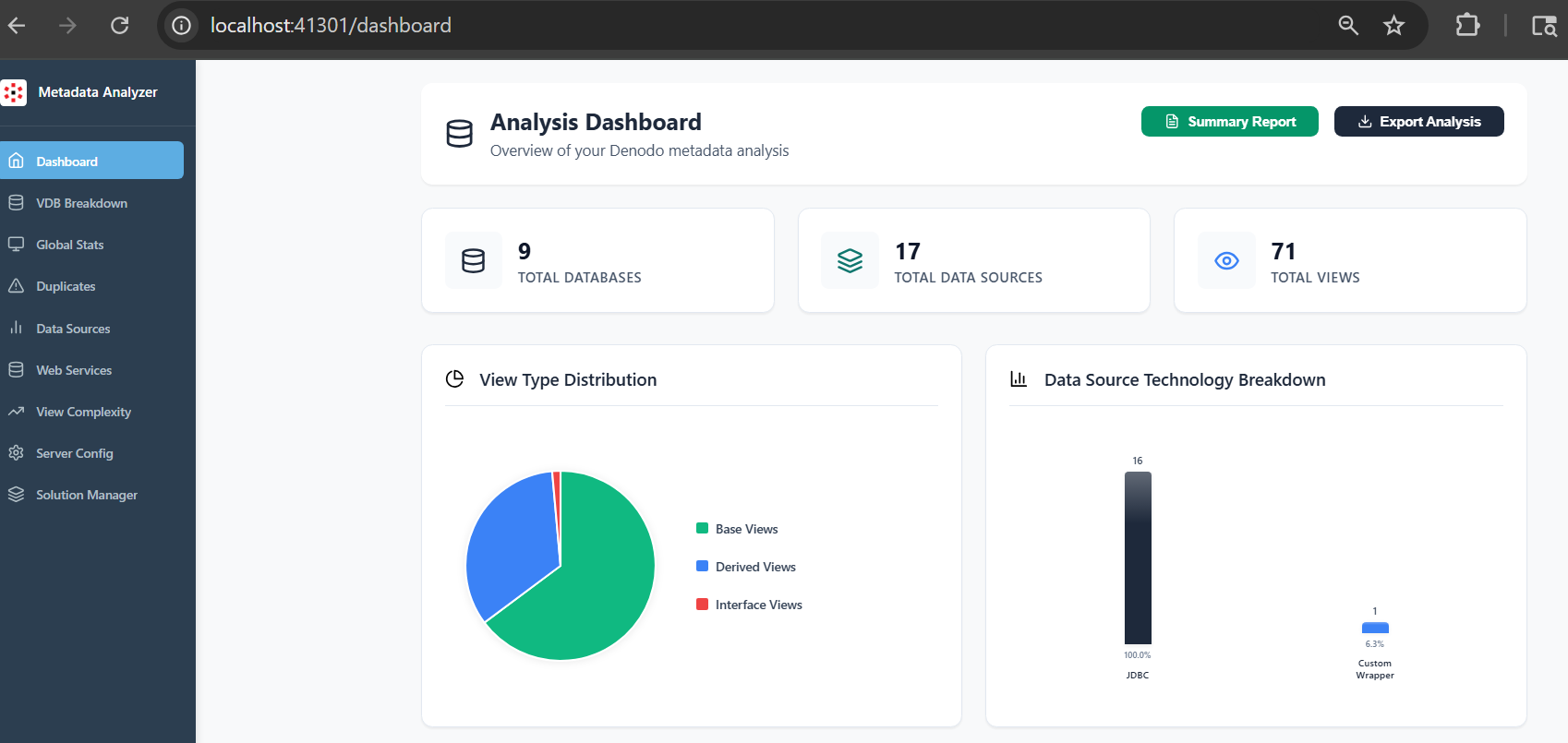Click the '6.3%' label under Custom Wrapper bar
Image resolution: width=1568 pixels, height=743 pixels.
[x=1375, y=644]
